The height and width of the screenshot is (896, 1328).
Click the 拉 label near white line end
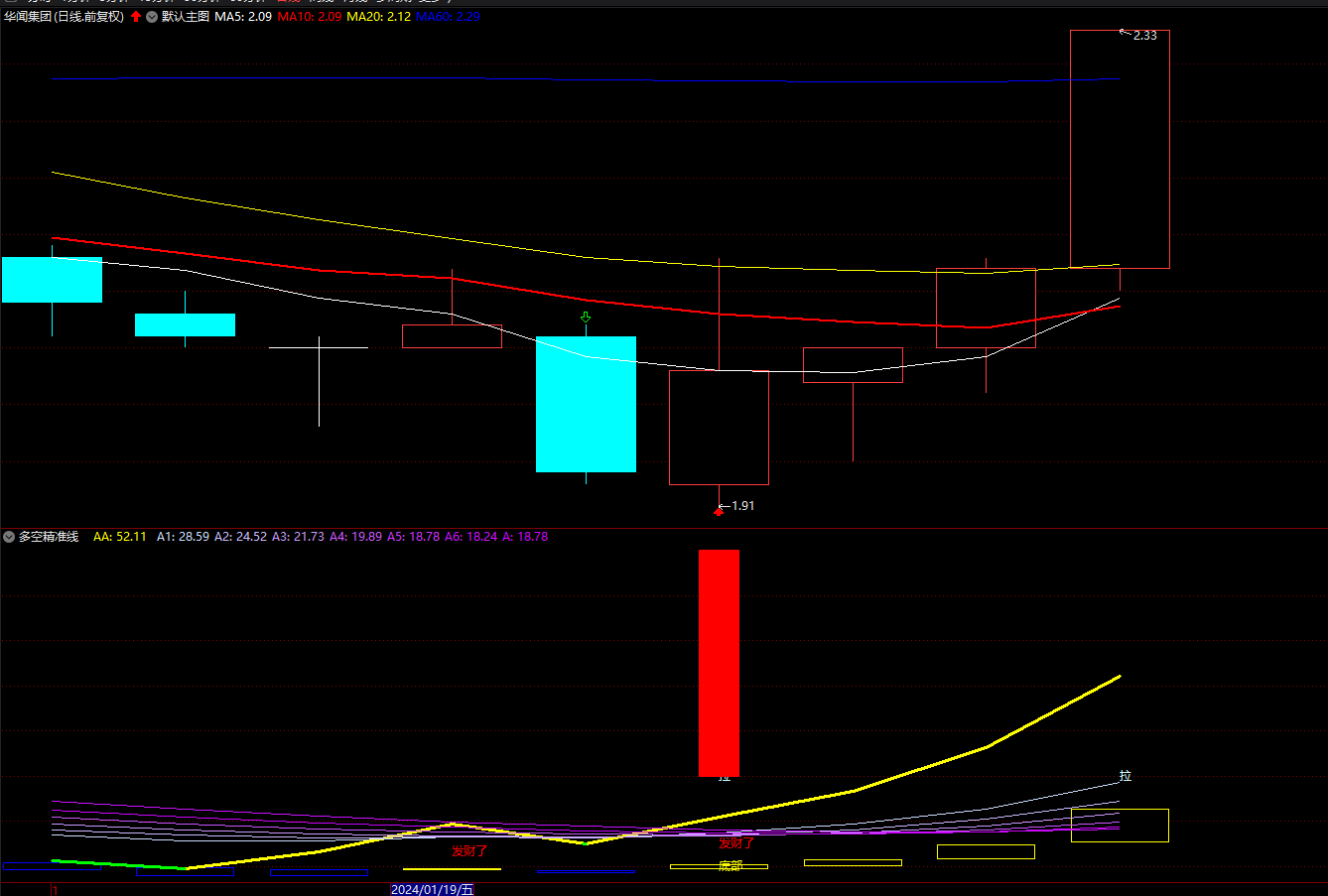1126,776
